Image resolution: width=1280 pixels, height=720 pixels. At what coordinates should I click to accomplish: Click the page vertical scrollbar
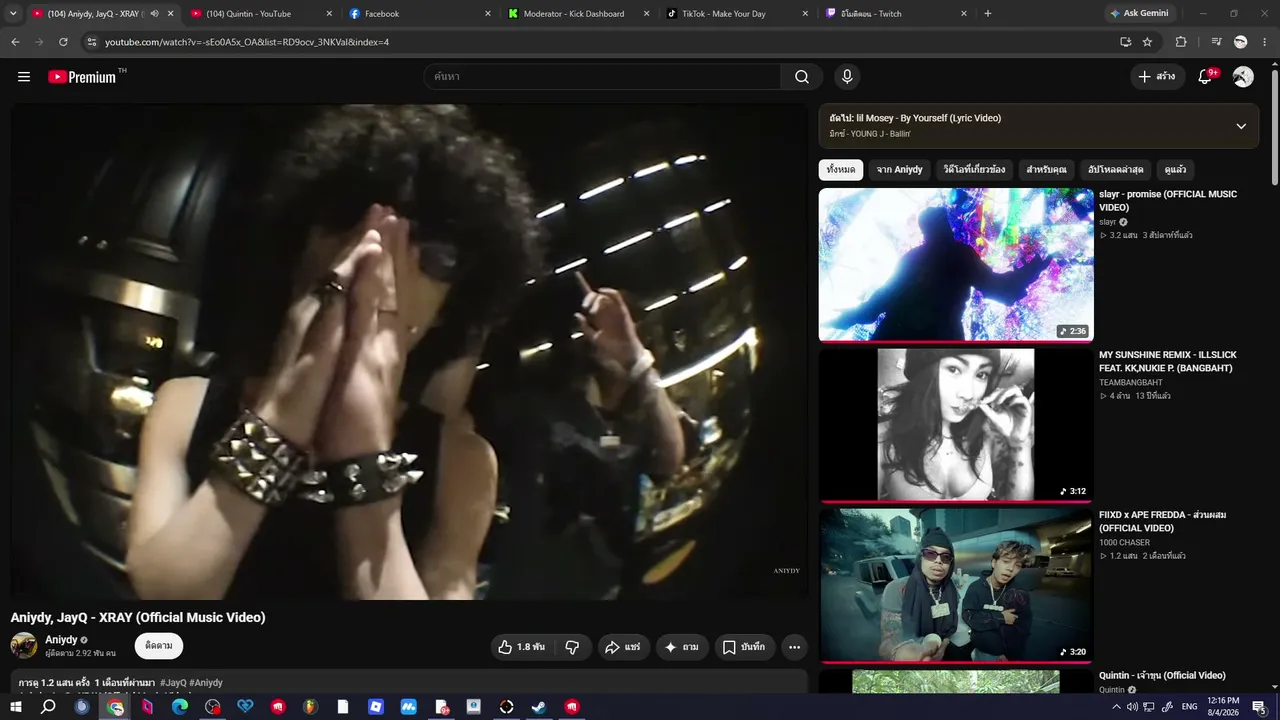[1274, 125]
